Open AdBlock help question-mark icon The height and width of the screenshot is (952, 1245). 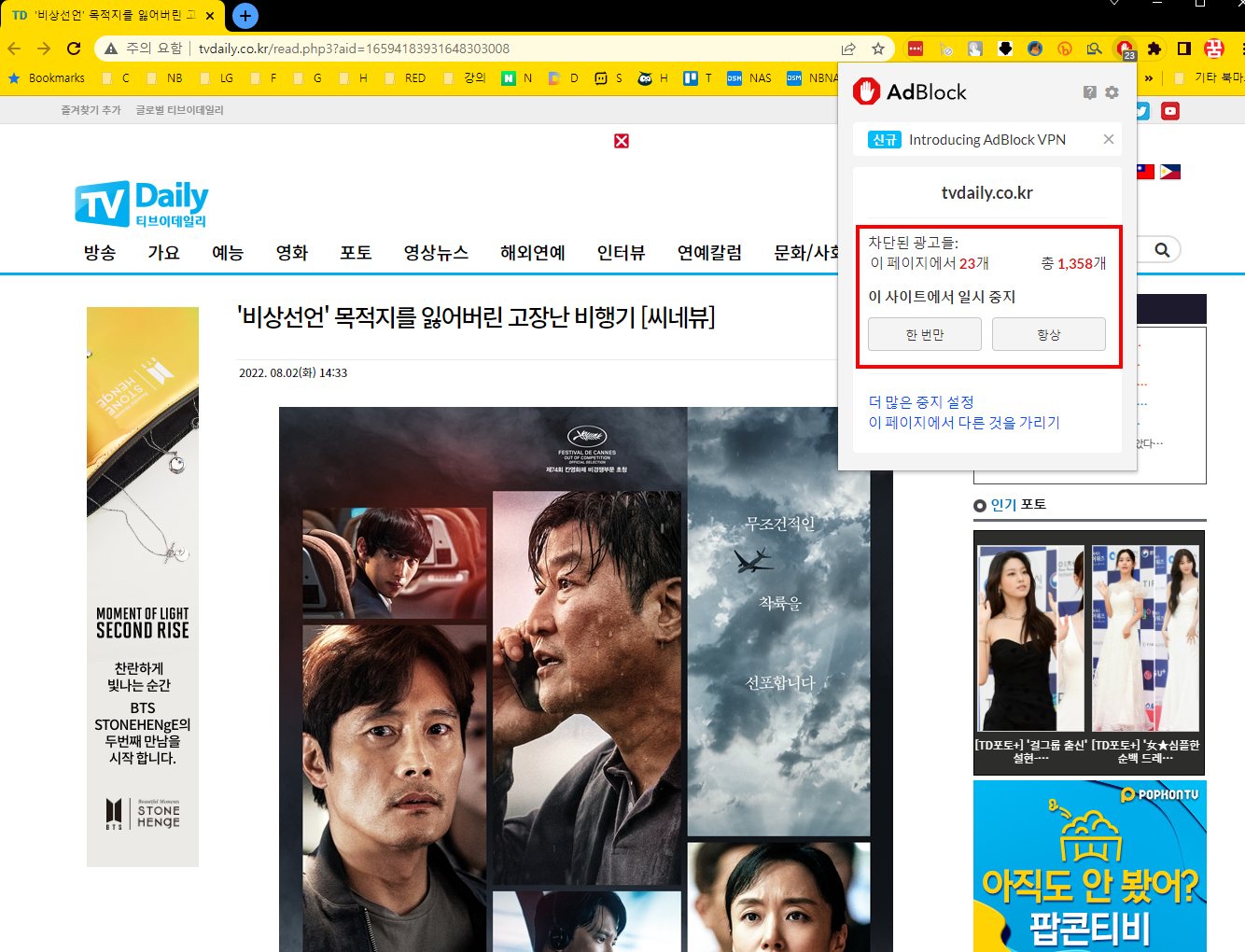coord(1090,92)
